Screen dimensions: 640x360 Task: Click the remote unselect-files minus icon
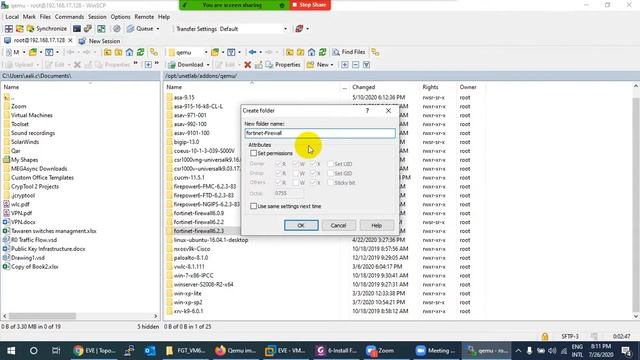[356, 64]
